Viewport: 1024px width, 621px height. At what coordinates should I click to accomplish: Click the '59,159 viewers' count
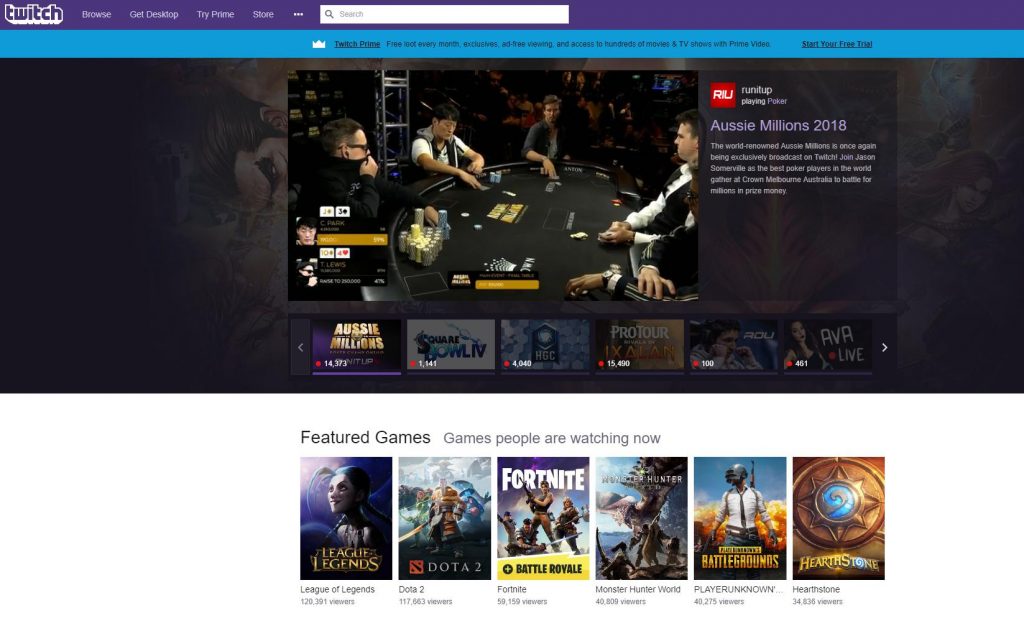522,601
